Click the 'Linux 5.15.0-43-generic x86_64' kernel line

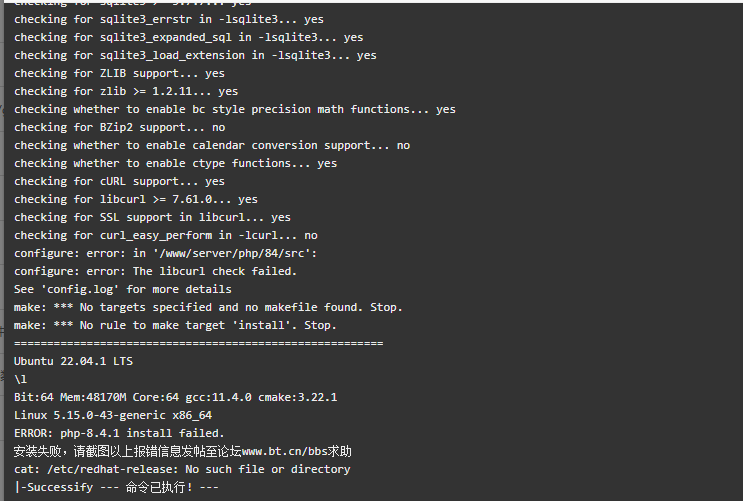click(x=113, y=415)
